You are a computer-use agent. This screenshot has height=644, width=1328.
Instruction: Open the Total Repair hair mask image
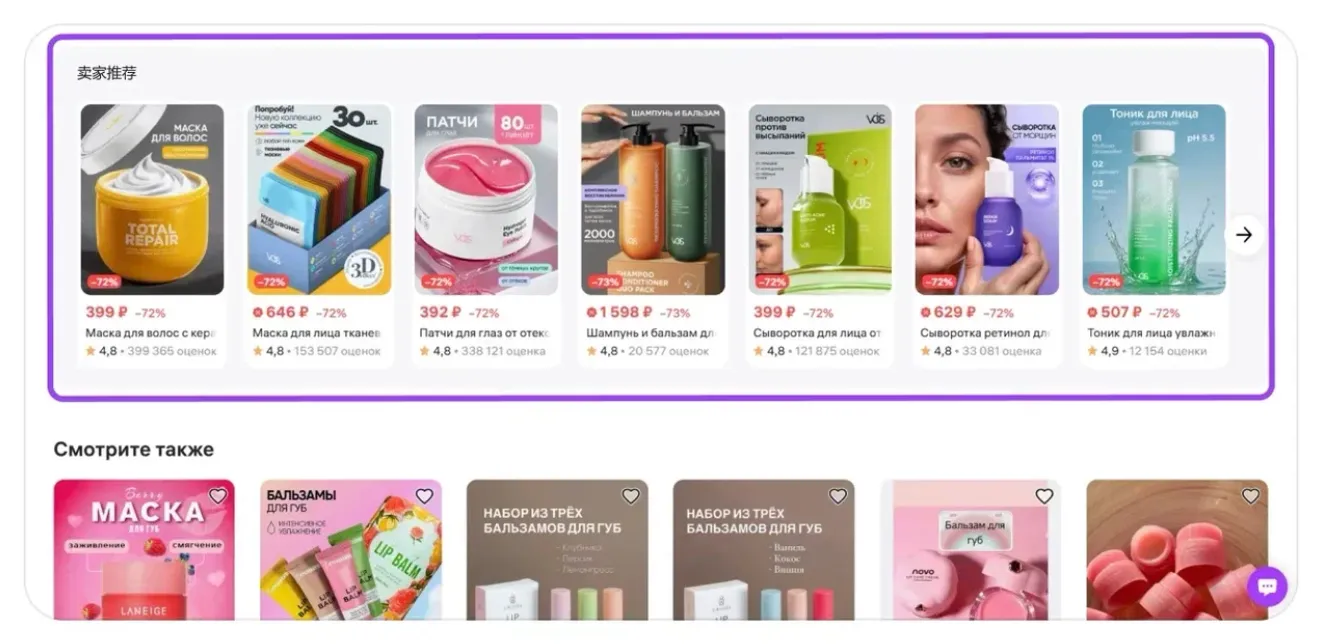coord(152,199)
